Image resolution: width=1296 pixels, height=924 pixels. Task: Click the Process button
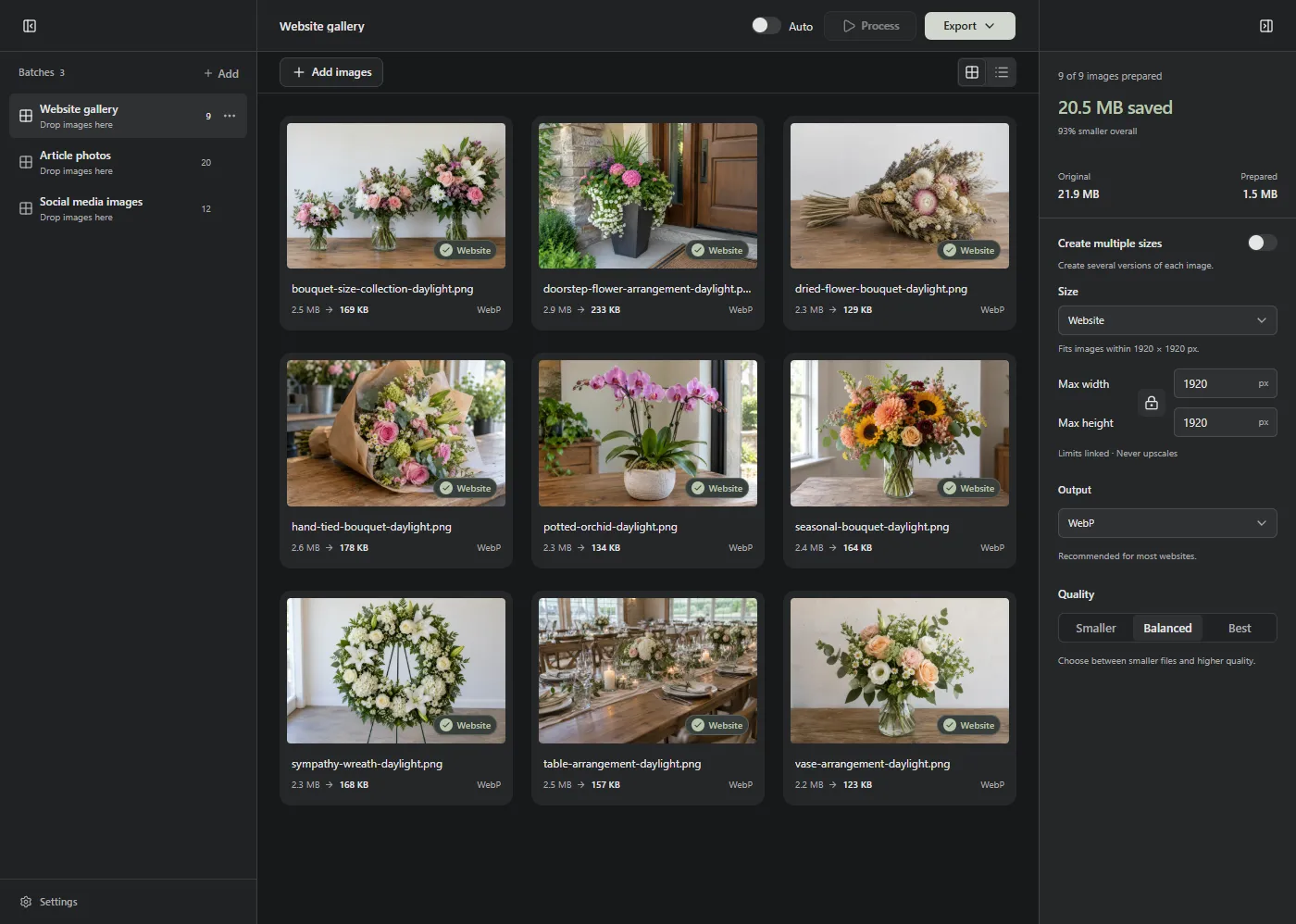(x=870, y=26)
